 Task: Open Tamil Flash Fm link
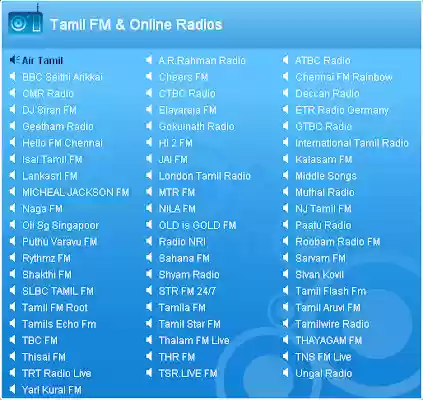pos(331,291)
